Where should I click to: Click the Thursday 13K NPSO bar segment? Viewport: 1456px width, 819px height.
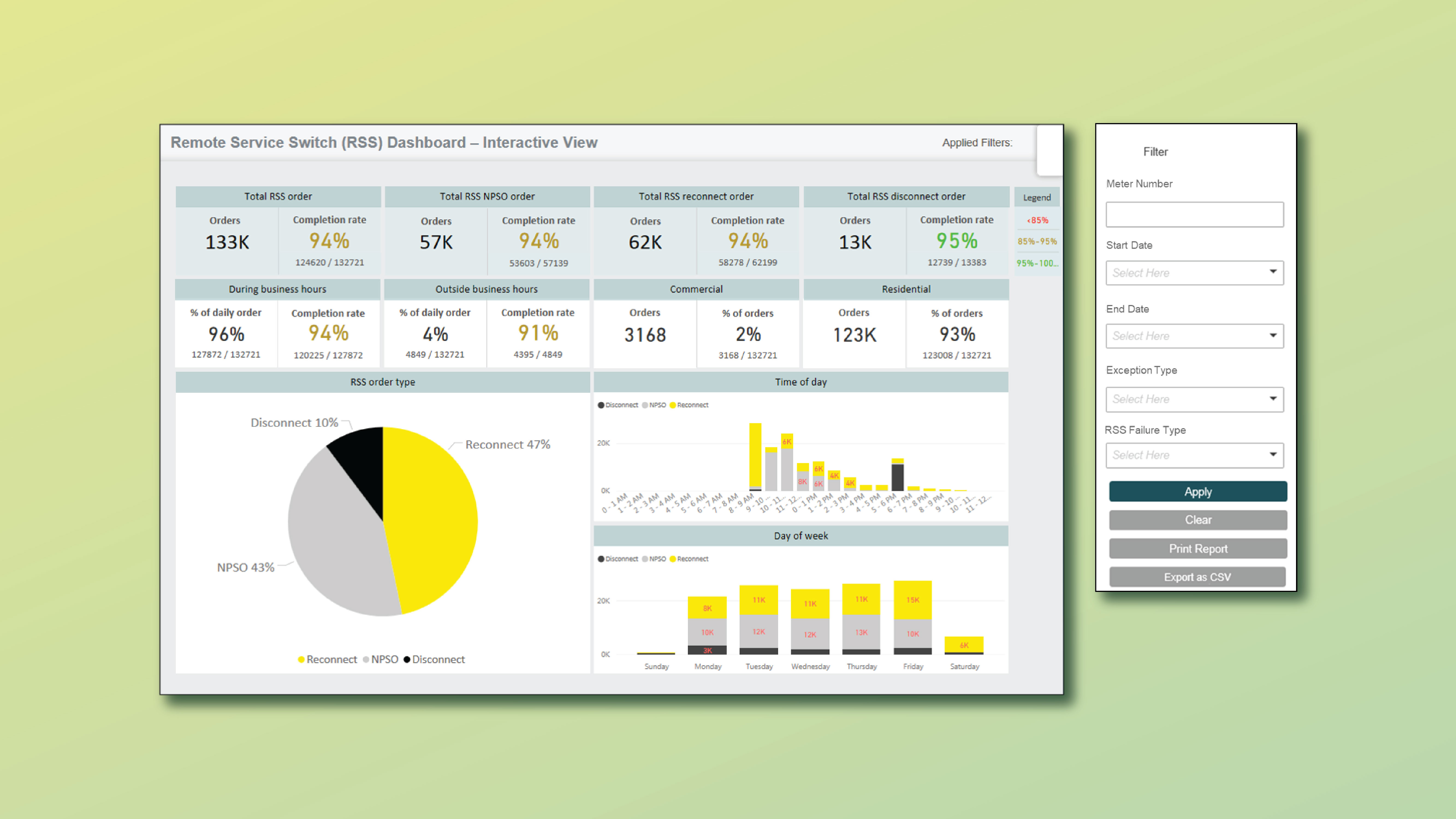pyautogui.click(x=861, y=632)
